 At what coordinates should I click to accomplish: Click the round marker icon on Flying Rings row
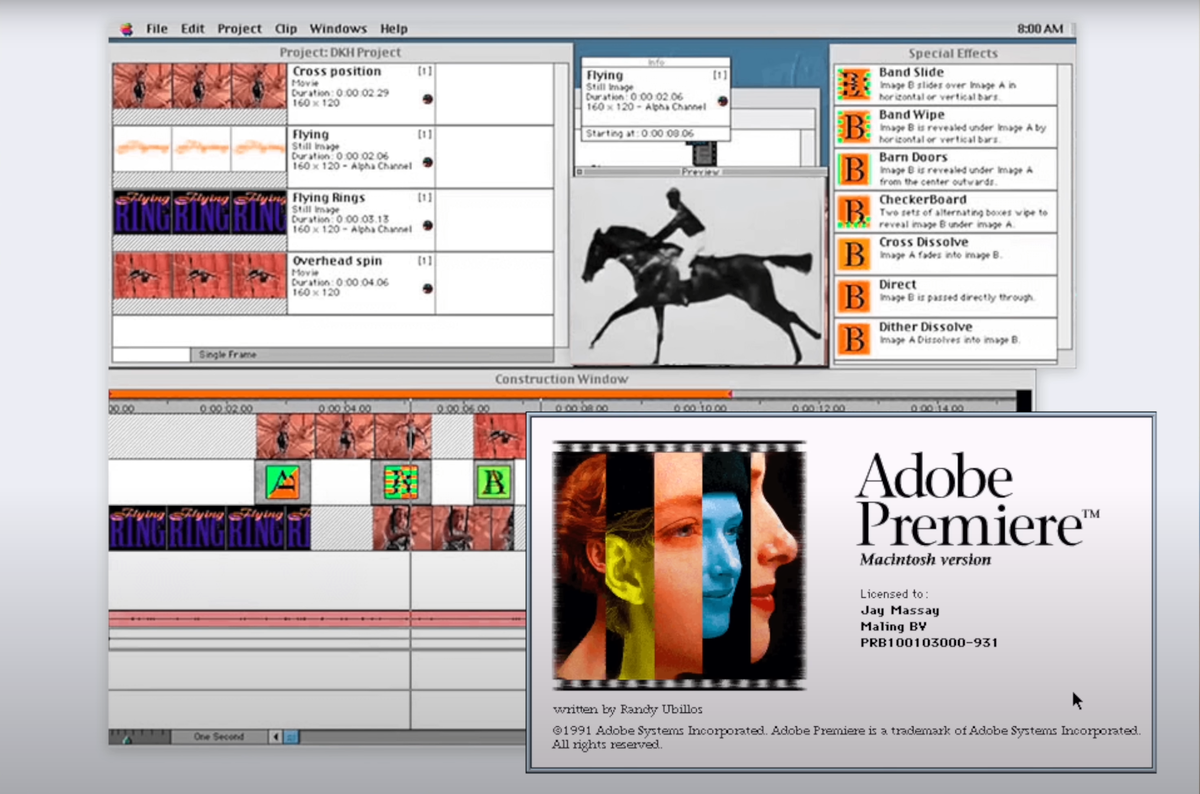point(427,225)
